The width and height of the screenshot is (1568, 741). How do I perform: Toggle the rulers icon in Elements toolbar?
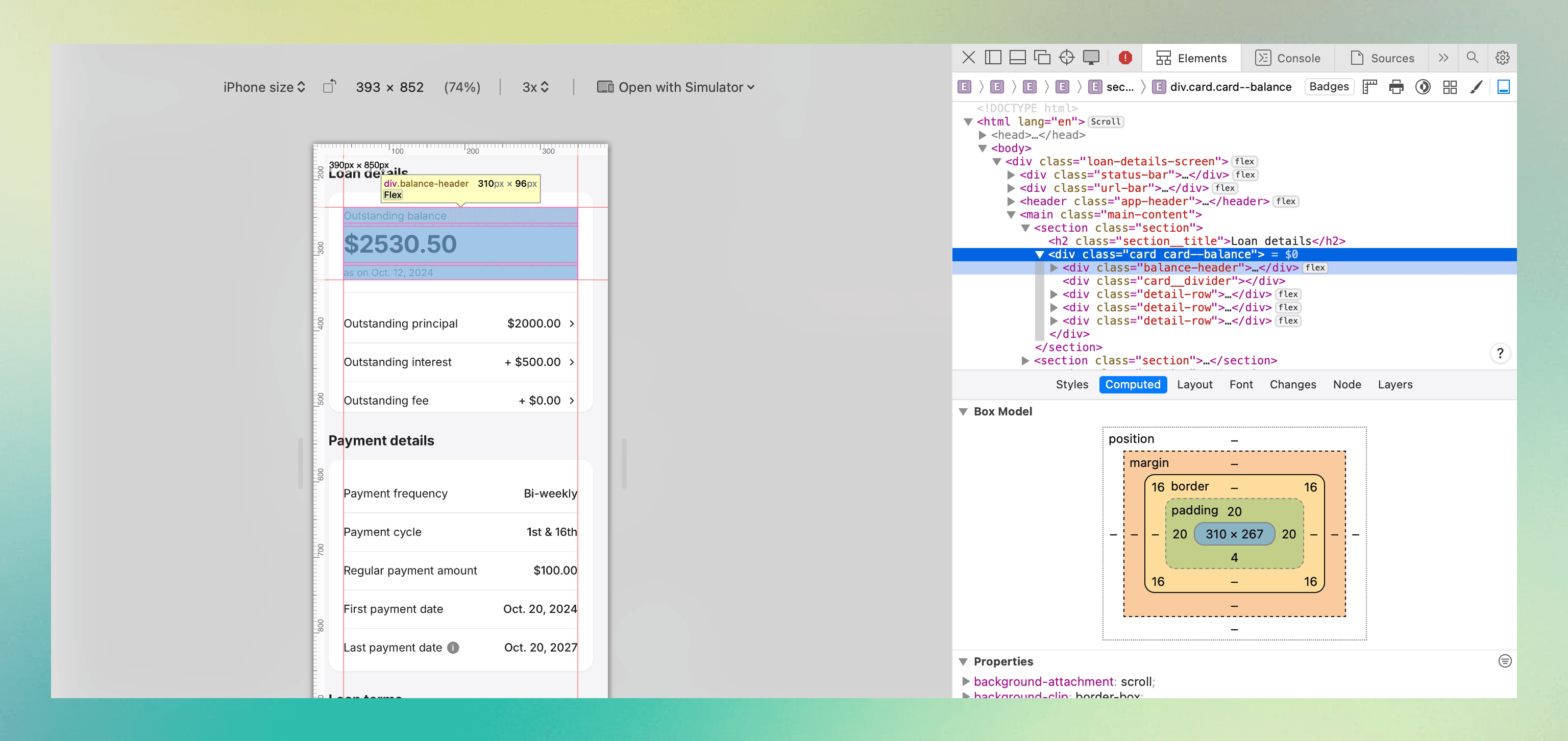click(x=1369, y=87)
